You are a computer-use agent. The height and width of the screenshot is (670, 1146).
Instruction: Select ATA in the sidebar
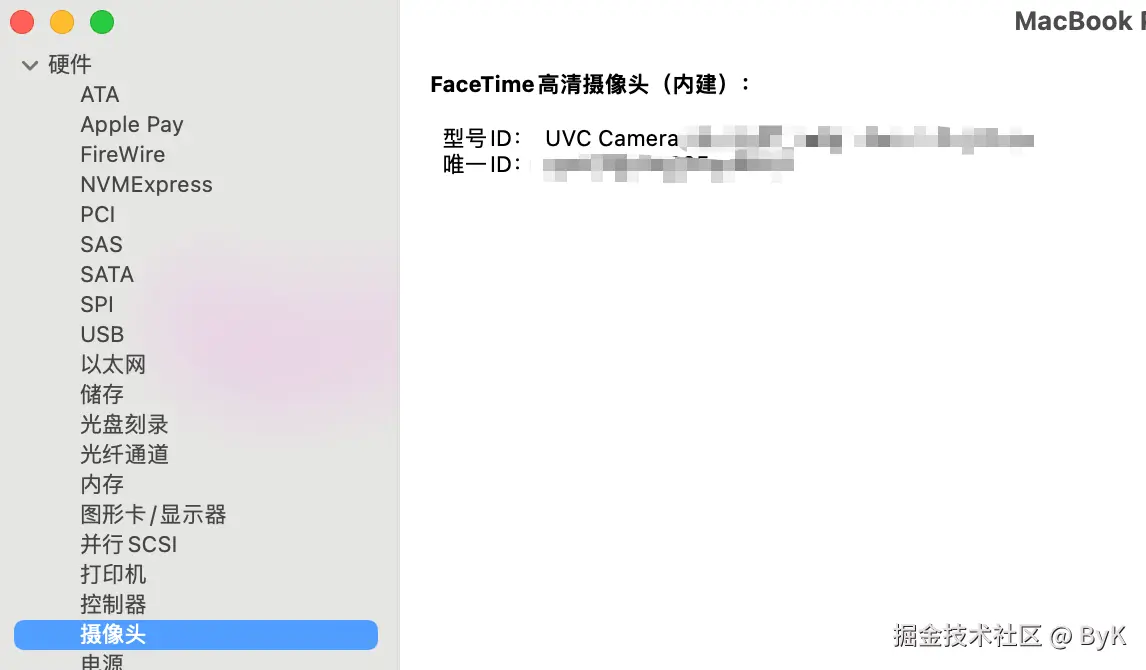[x=99, y=95]
